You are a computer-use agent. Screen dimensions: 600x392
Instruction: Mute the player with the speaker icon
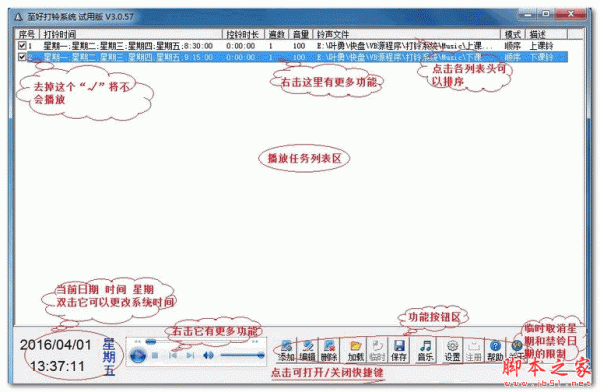(x=208, y=356)
